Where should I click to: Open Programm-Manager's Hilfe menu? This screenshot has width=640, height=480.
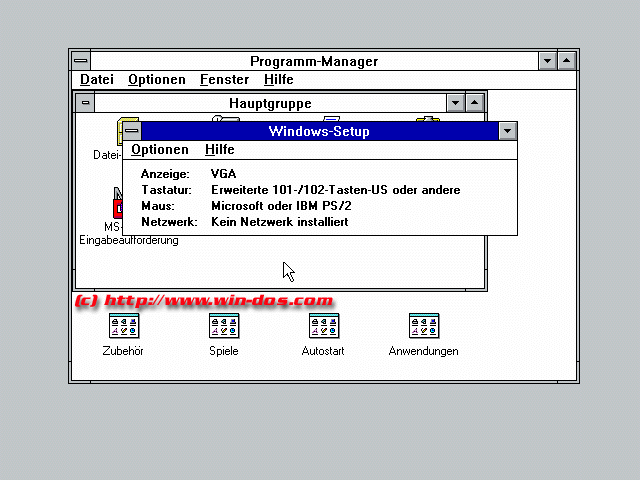278,80
